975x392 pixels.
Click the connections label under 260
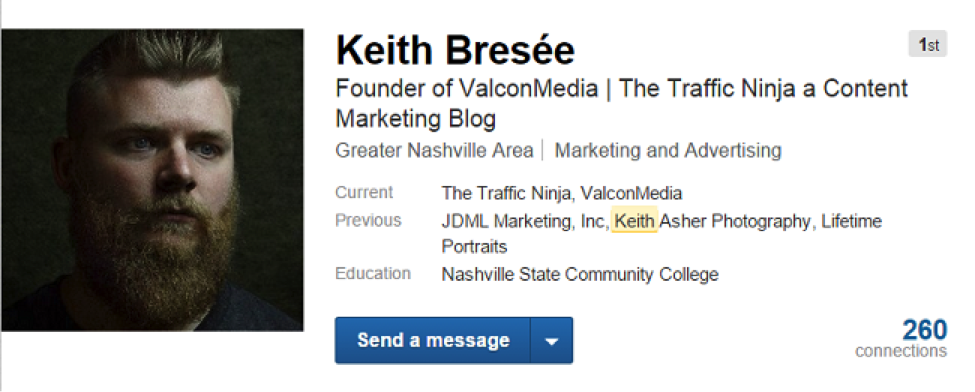[901, 351]
